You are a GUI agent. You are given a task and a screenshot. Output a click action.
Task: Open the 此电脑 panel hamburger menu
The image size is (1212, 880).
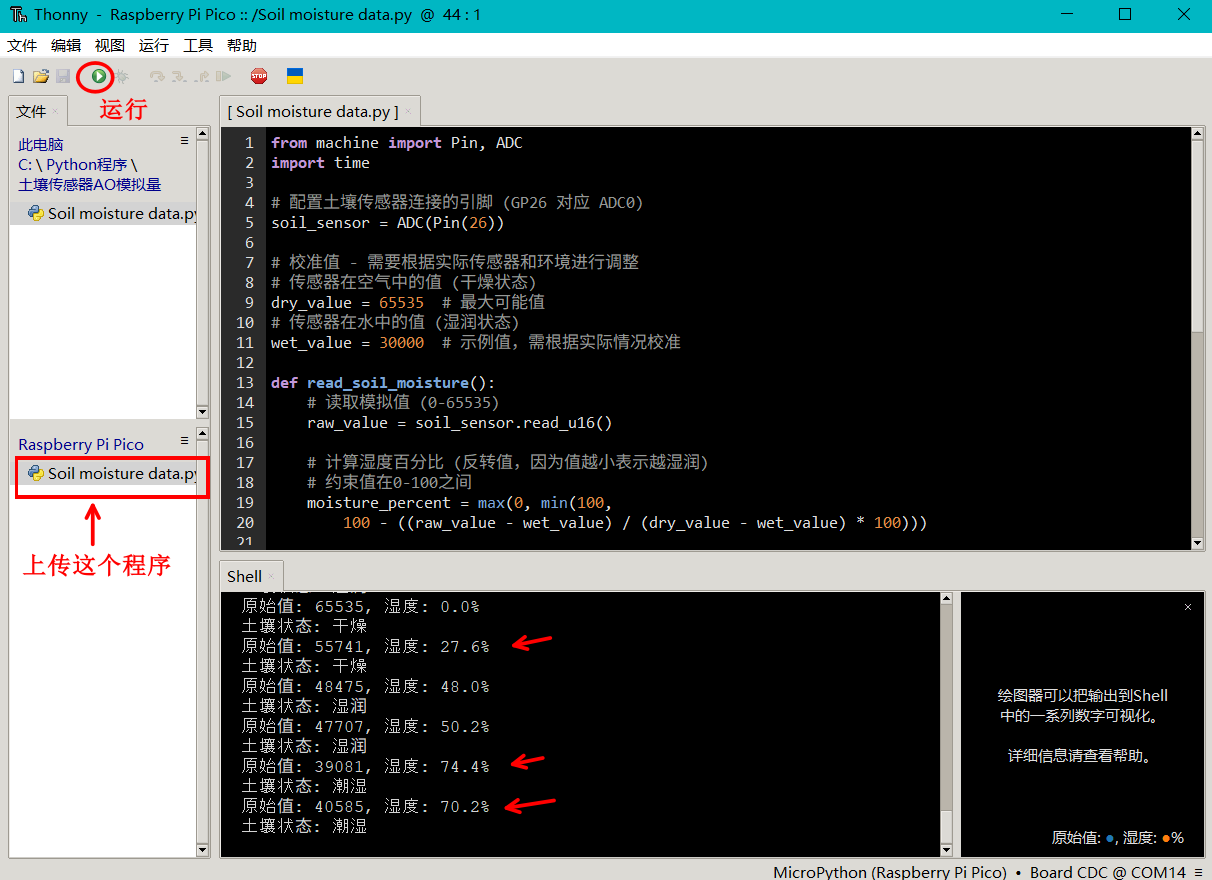184,141
